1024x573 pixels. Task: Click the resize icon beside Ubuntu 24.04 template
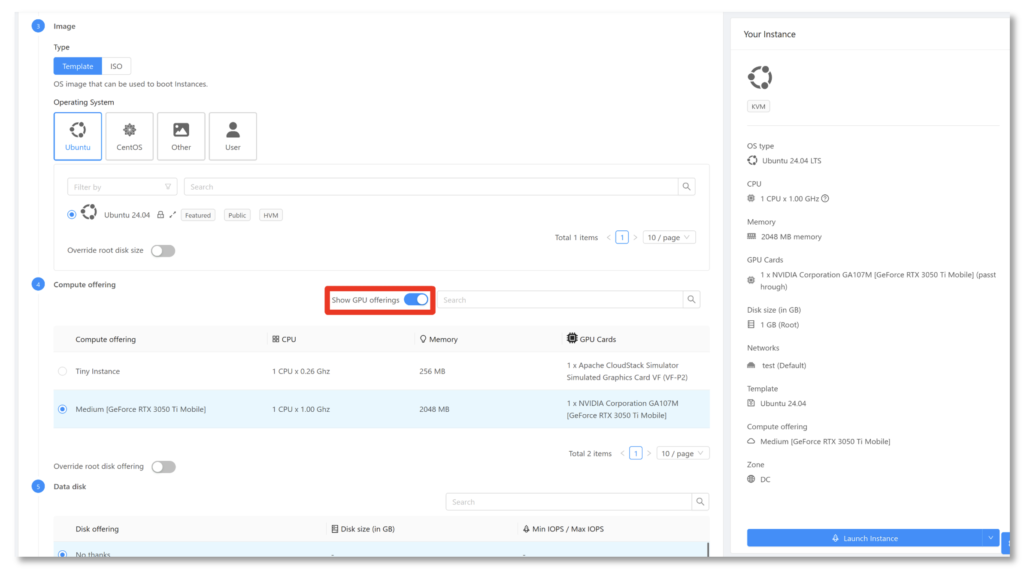[172, 215]
